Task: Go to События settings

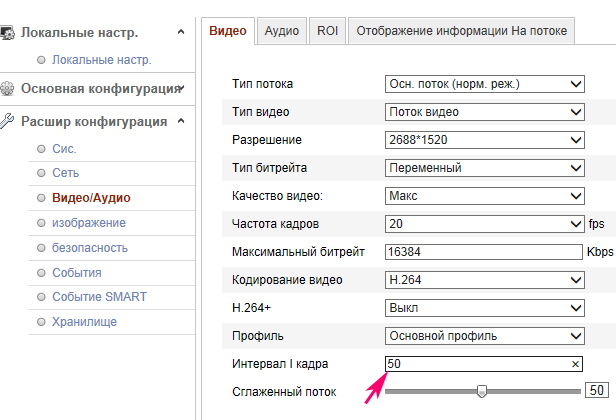Action: pos(77,273)
